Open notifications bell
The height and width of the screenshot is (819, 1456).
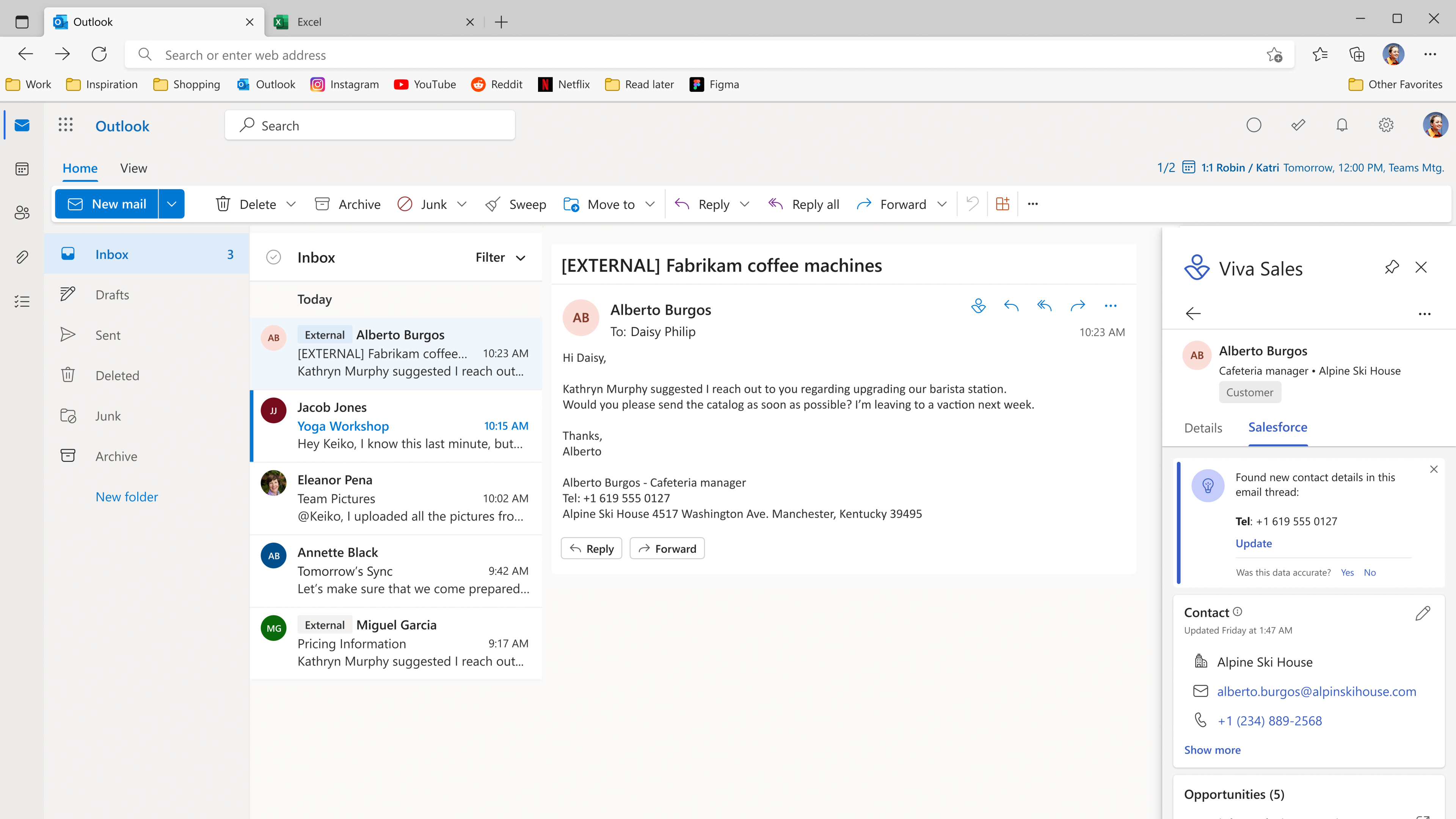pyautogui.click(x=1342, y=125)
